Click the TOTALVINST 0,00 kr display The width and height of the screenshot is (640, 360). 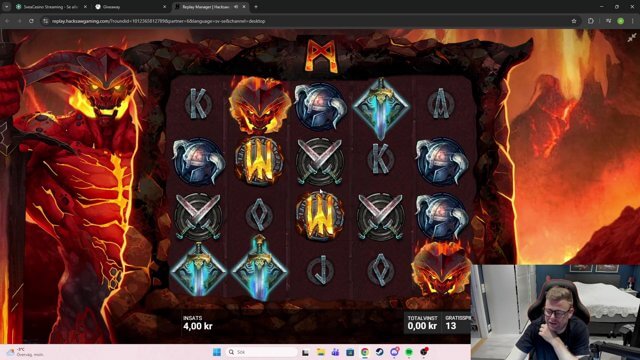coord(422,322)
